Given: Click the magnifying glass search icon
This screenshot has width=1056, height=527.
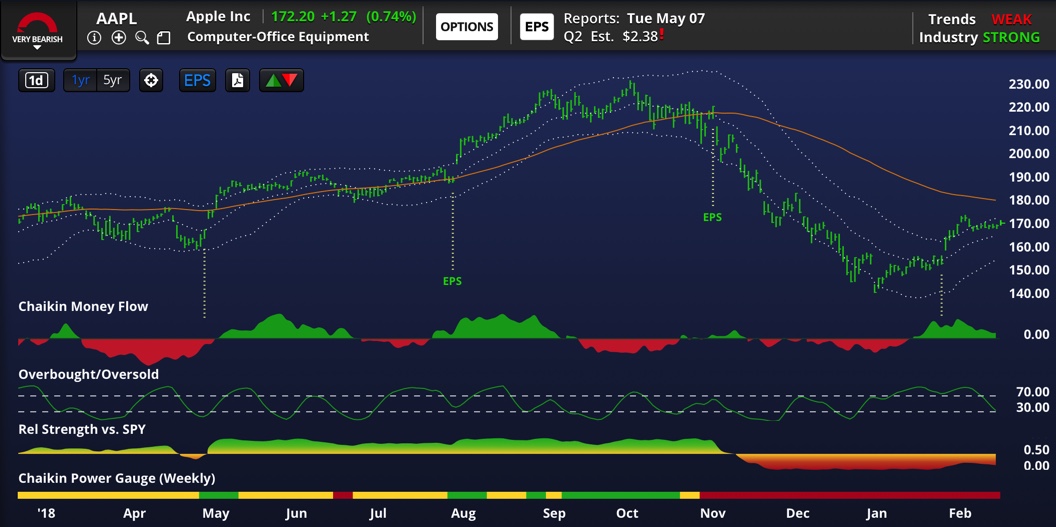Looking at the screenshot, I should click(141, 37).
